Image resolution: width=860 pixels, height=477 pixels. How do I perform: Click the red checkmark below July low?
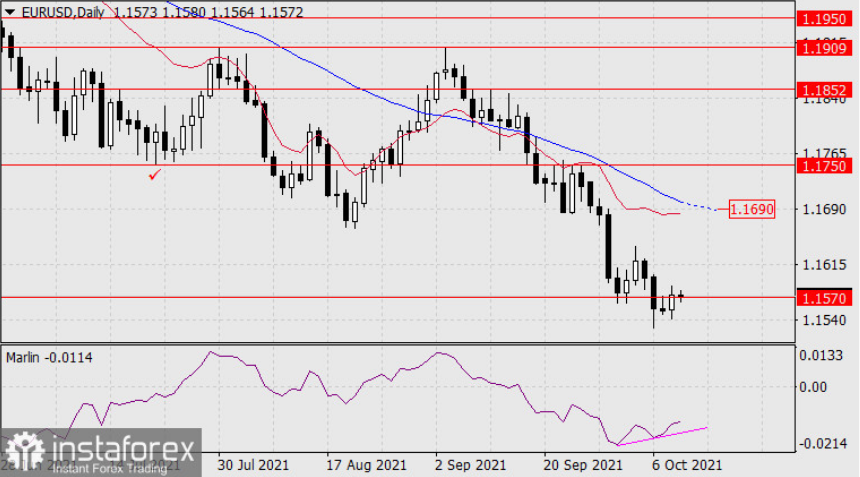click(x=155, y=175)
